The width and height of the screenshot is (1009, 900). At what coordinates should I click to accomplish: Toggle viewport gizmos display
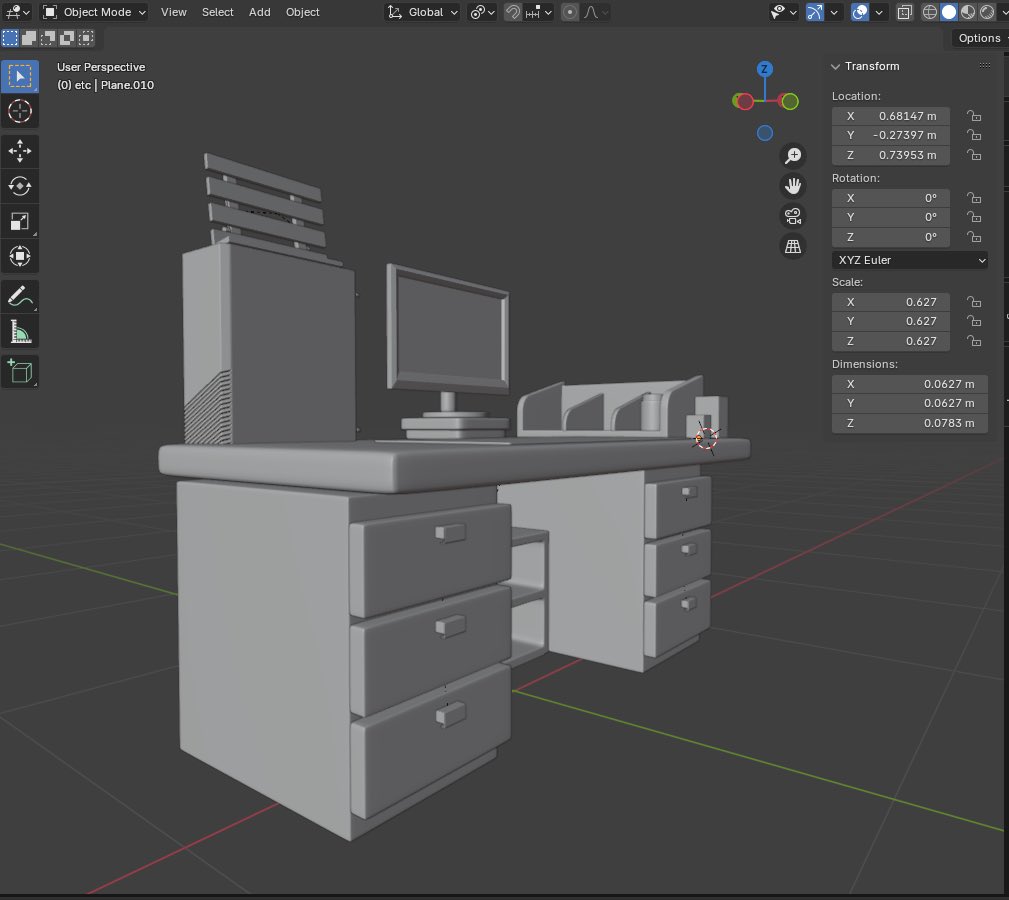[x=815, y=12]
